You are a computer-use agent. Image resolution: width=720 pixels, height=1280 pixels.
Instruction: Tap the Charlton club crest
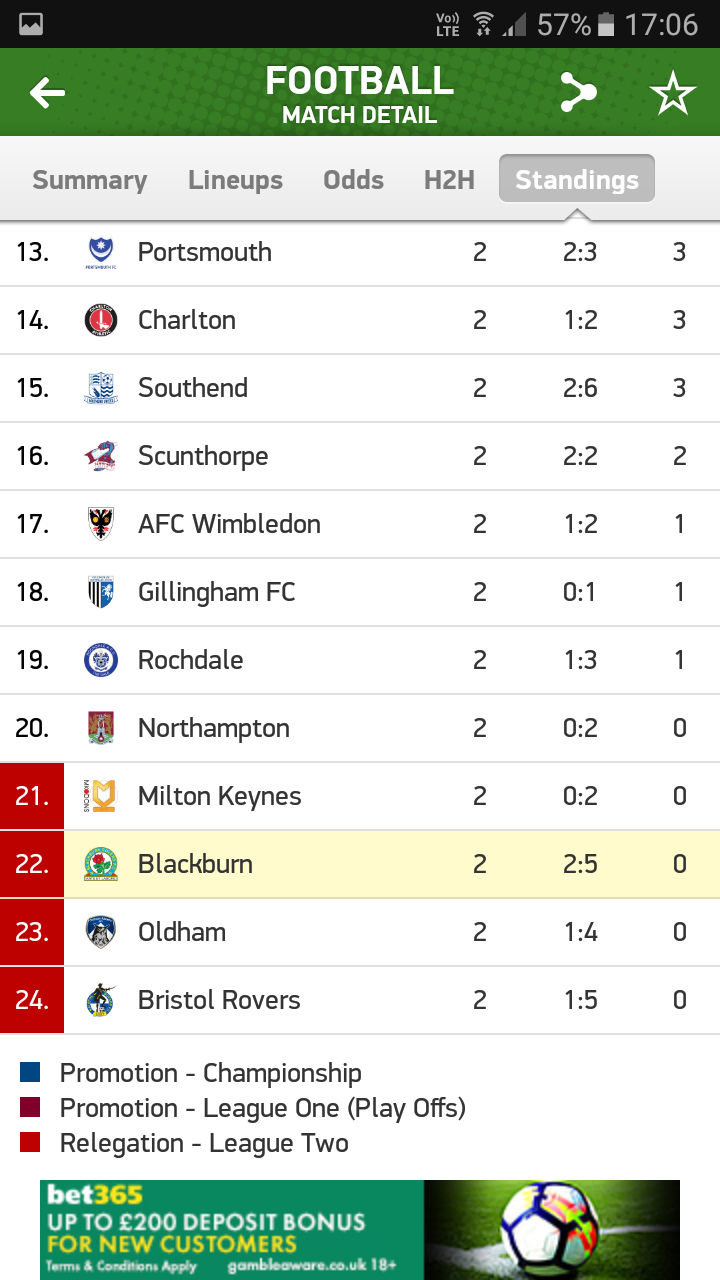point(100,321)
